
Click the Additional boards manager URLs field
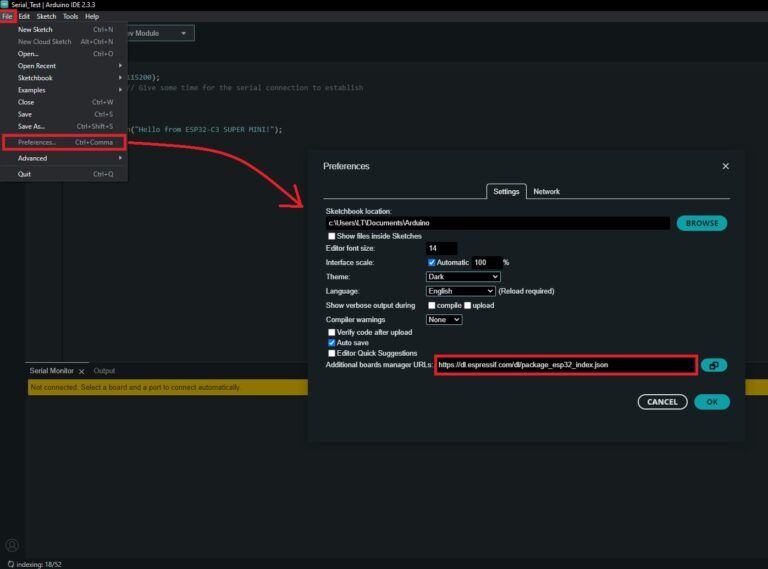(564, 366)
